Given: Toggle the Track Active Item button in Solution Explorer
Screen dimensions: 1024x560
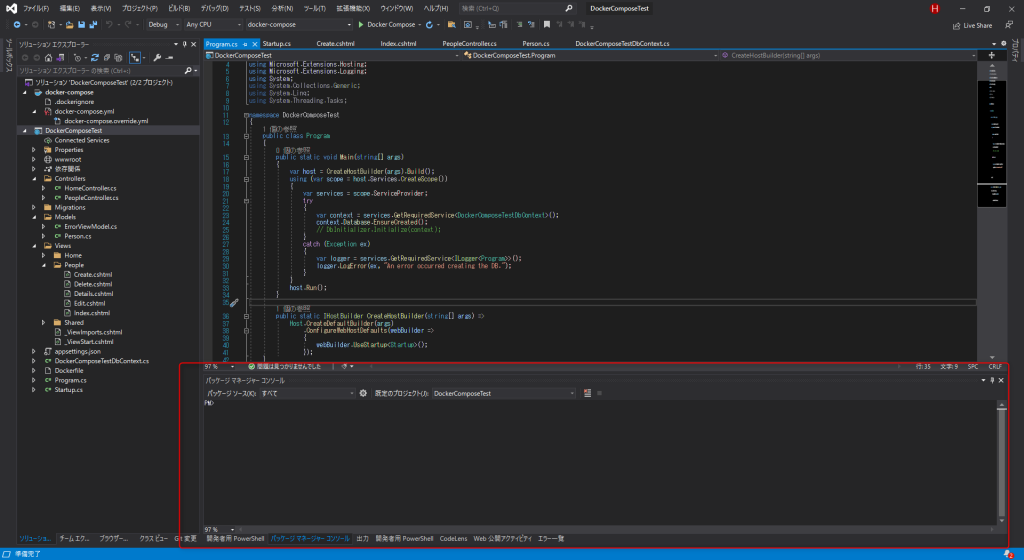Looking at the screenshot, I should (135, 57).
